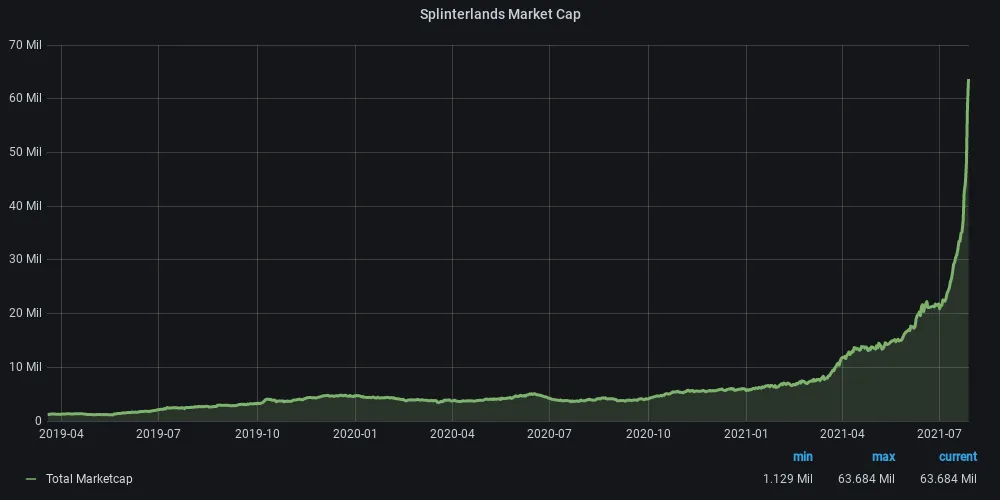1000x500 pixels.
Task: Click the 40 Mil y-axis label
Action: tap(26, 205)
